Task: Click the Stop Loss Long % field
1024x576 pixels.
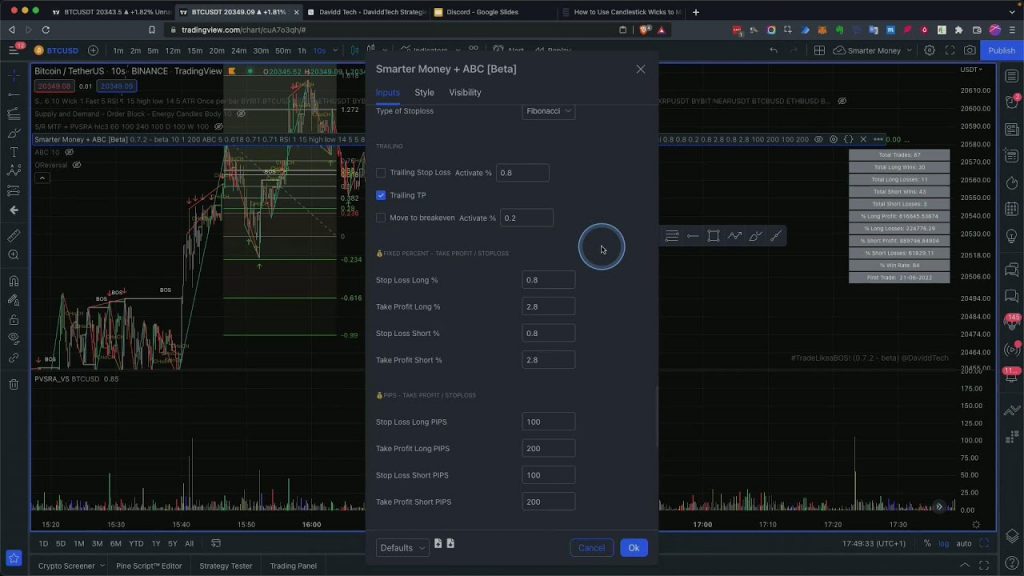Action: tap(548, 280)
